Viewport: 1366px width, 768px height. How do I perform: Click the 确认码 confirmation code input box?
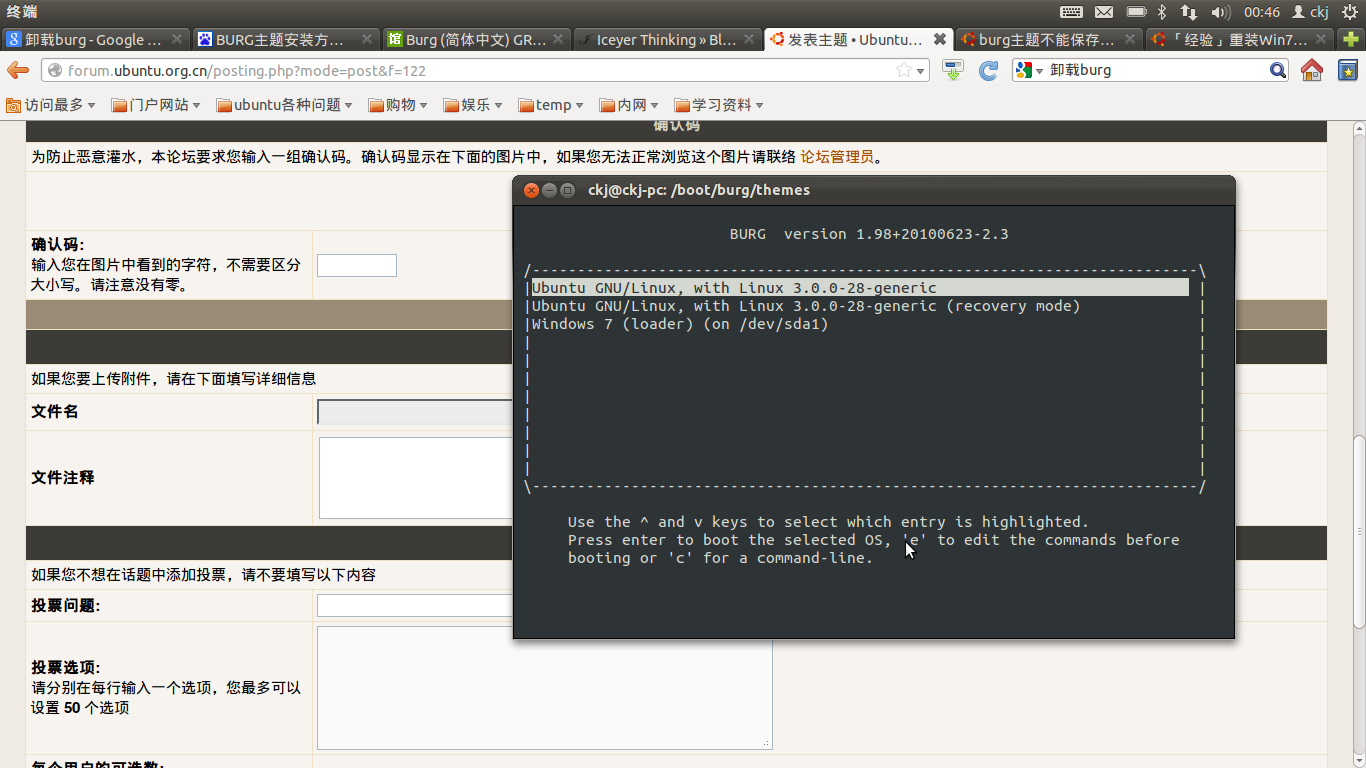click(x=357, y=265)
